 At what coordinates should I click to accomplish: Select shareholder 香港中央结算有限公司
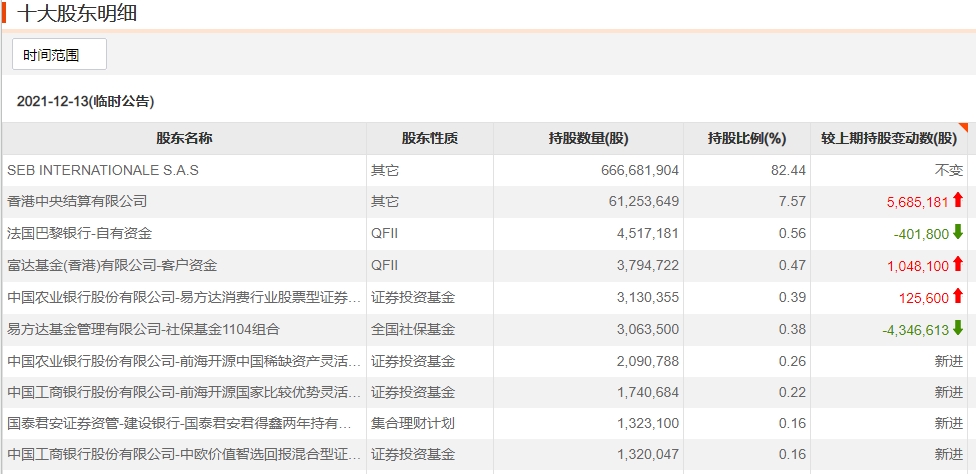(x=77, y=202)
